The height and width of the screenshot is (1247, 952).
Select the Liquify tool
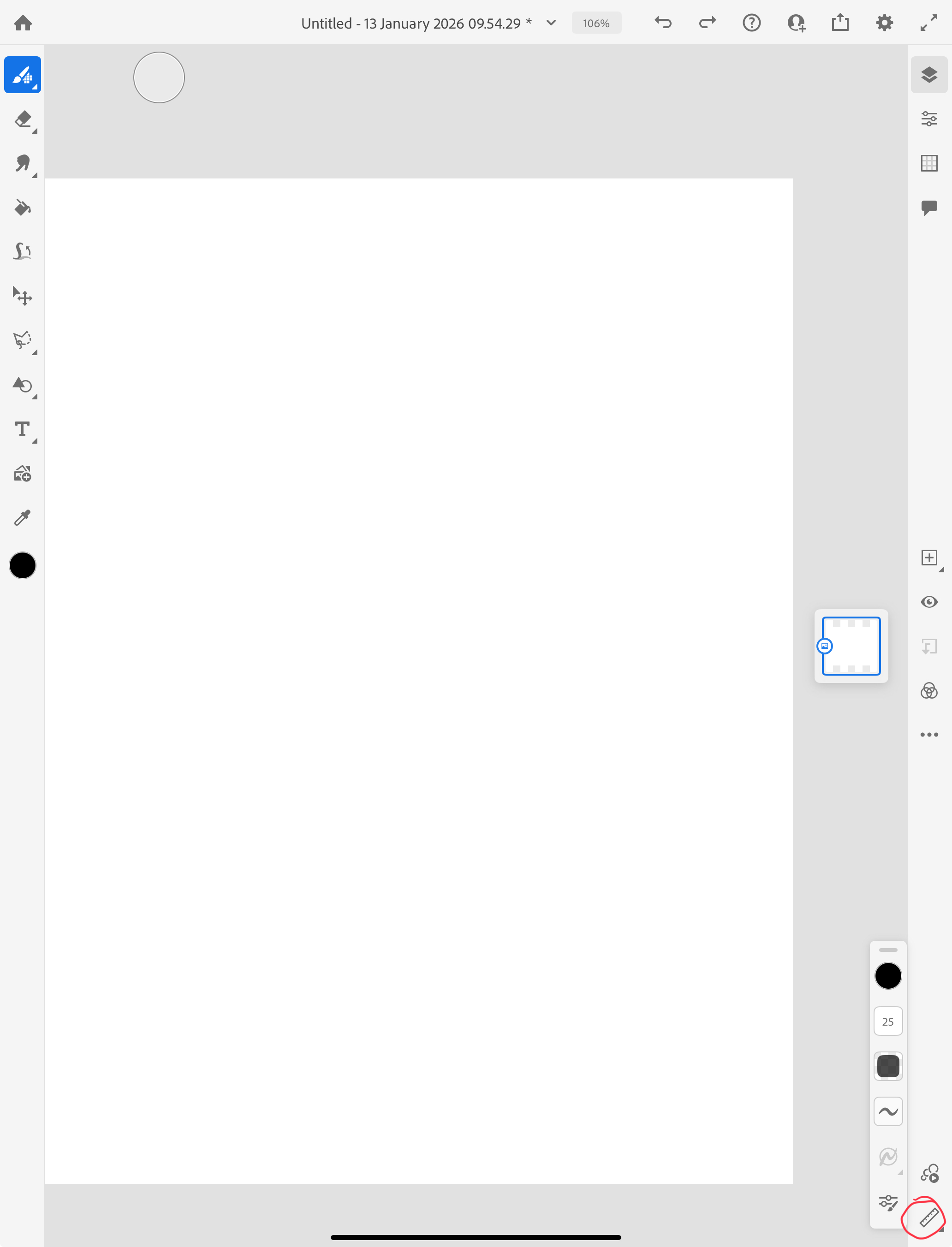23,251
